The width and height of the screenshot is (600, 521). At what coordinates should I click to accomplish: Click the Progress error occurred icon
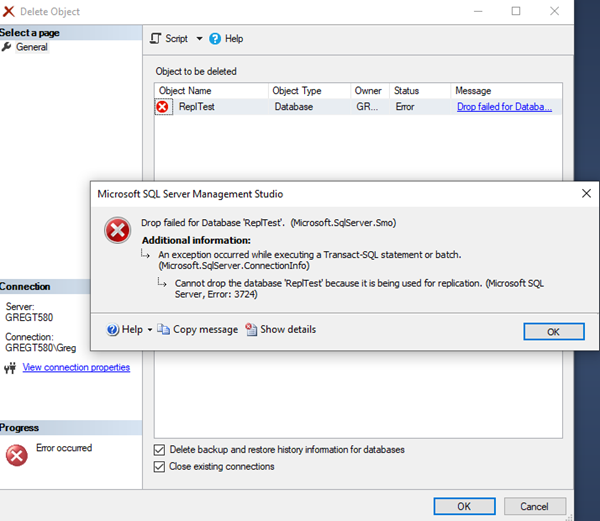pyautogui.click(x=17, y=456)
